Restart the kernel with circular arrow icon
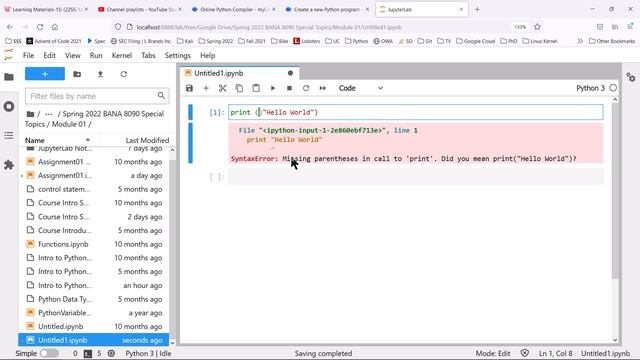The image size is (640, 360). (x=306, y=88)
